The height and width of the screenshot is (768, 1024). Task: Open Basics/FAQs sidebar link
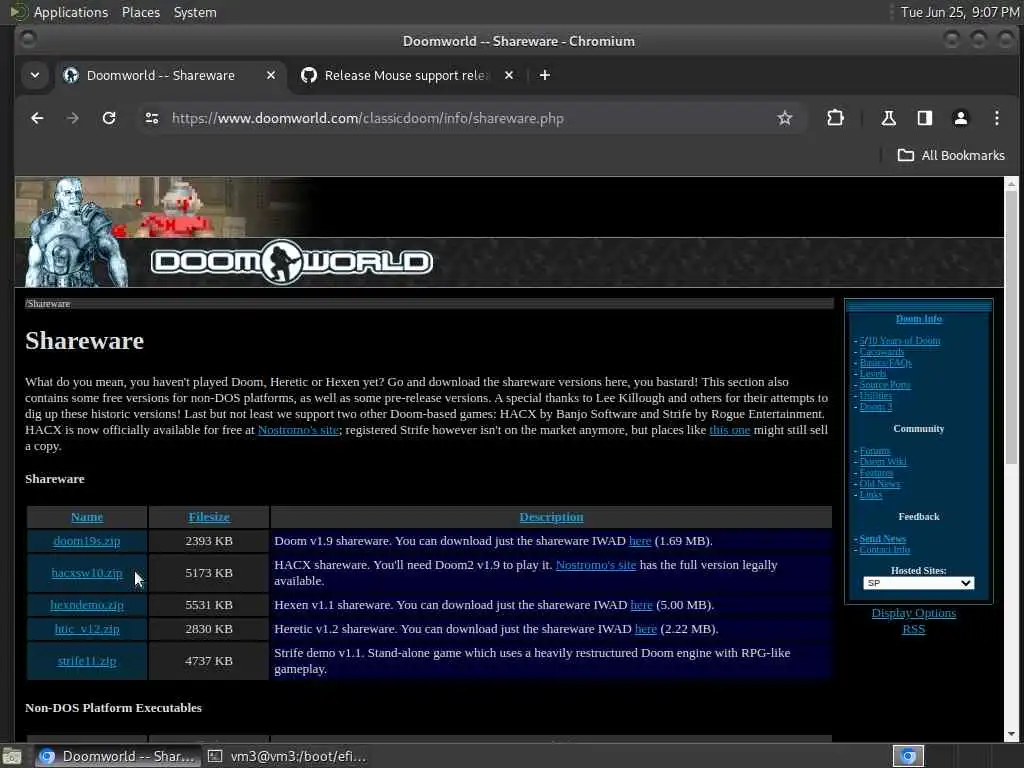886,363
